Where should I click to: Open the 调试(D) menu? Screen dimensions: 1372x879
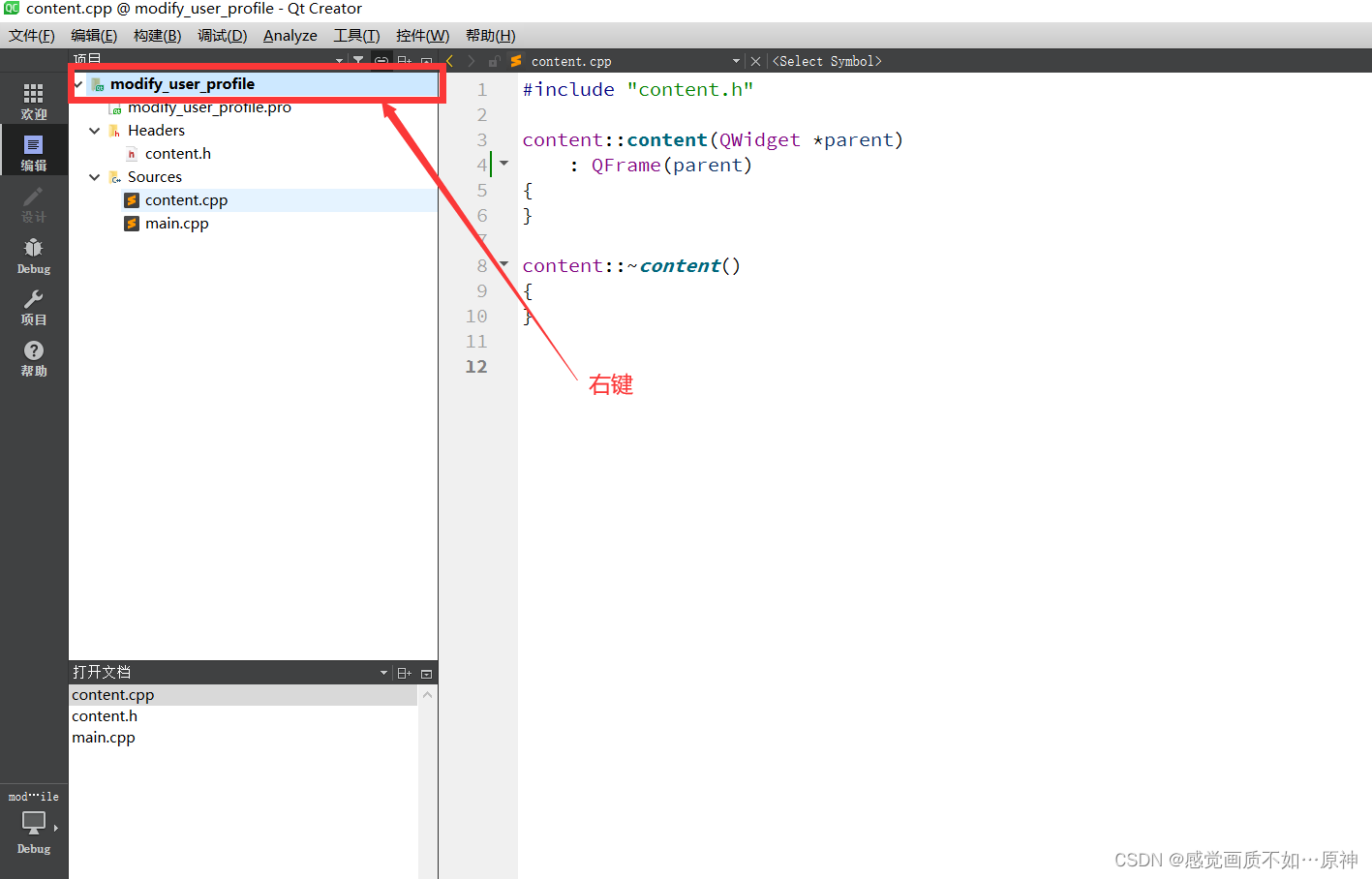tap(222, 36)
